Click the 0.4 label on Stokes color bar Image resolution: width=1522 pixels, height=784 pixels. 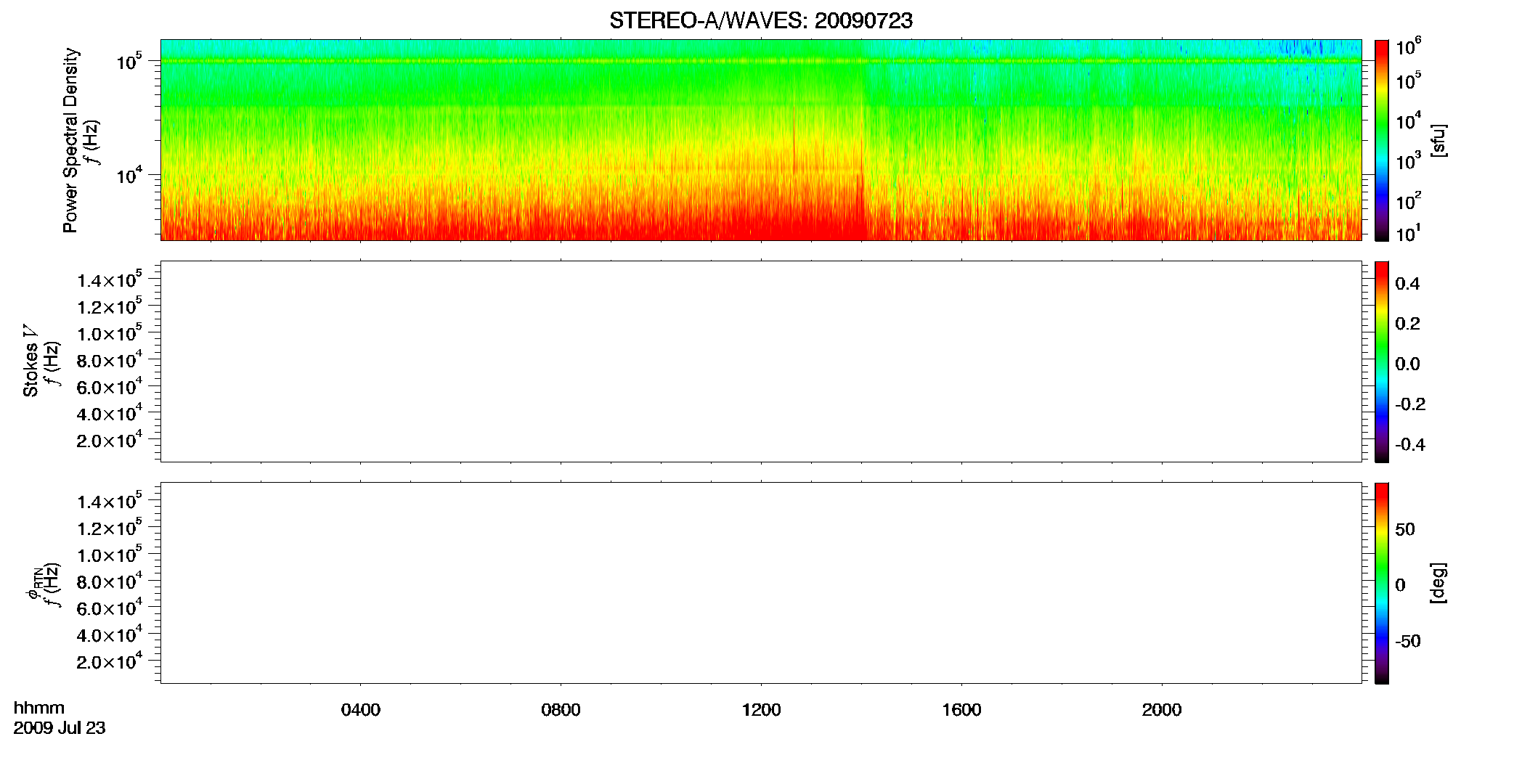pos(1407,284)
